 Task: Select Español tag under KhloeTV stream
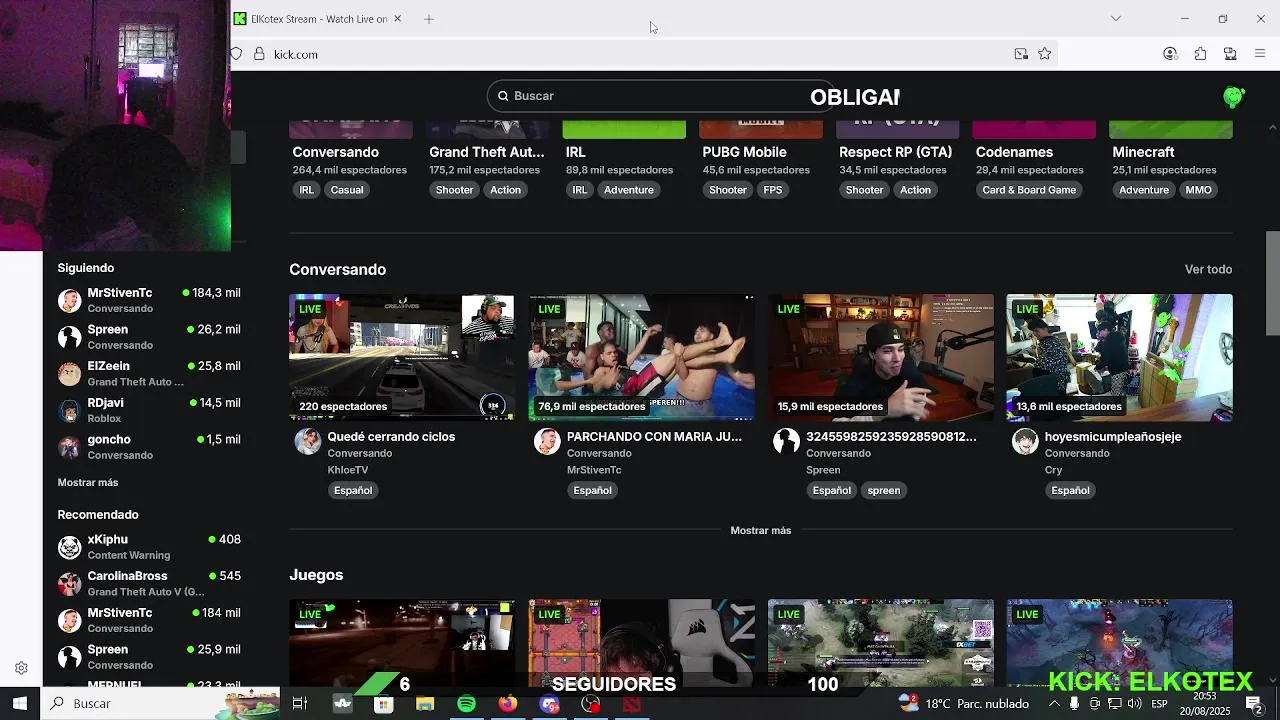[353, 490]
